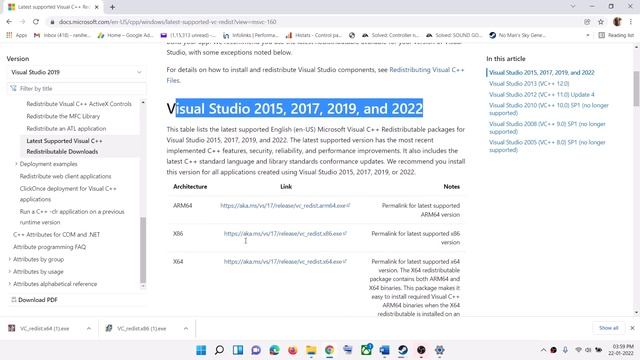Click Download PDF in the sidebar
Viewport: 640px width, 360px height.
(x=34, y=300)
